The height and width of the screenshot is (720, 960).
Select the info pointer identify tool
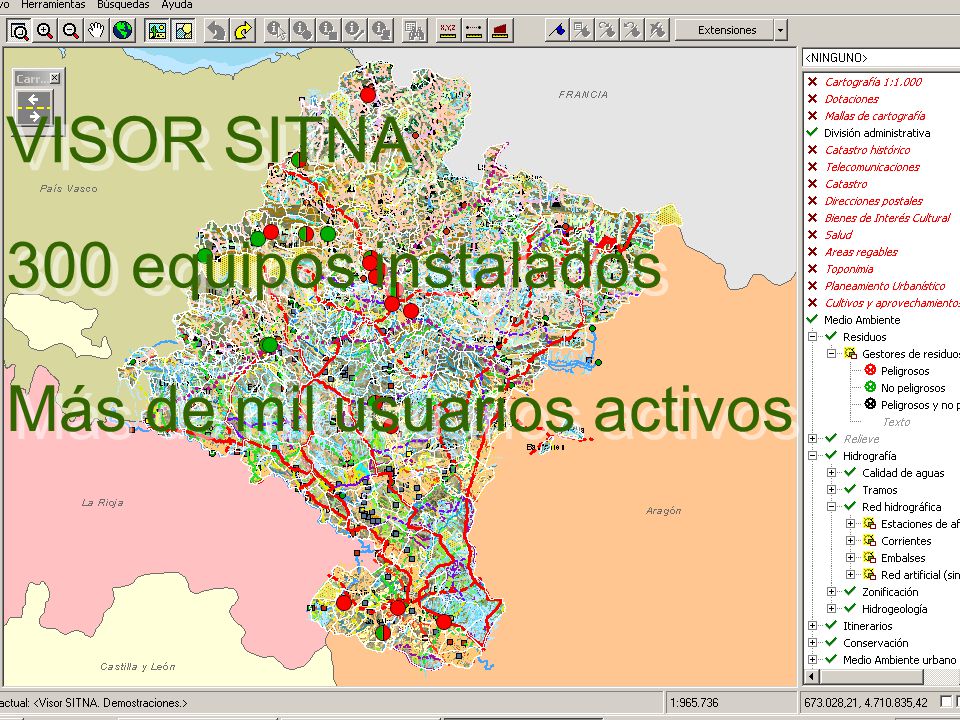point(276,30)
